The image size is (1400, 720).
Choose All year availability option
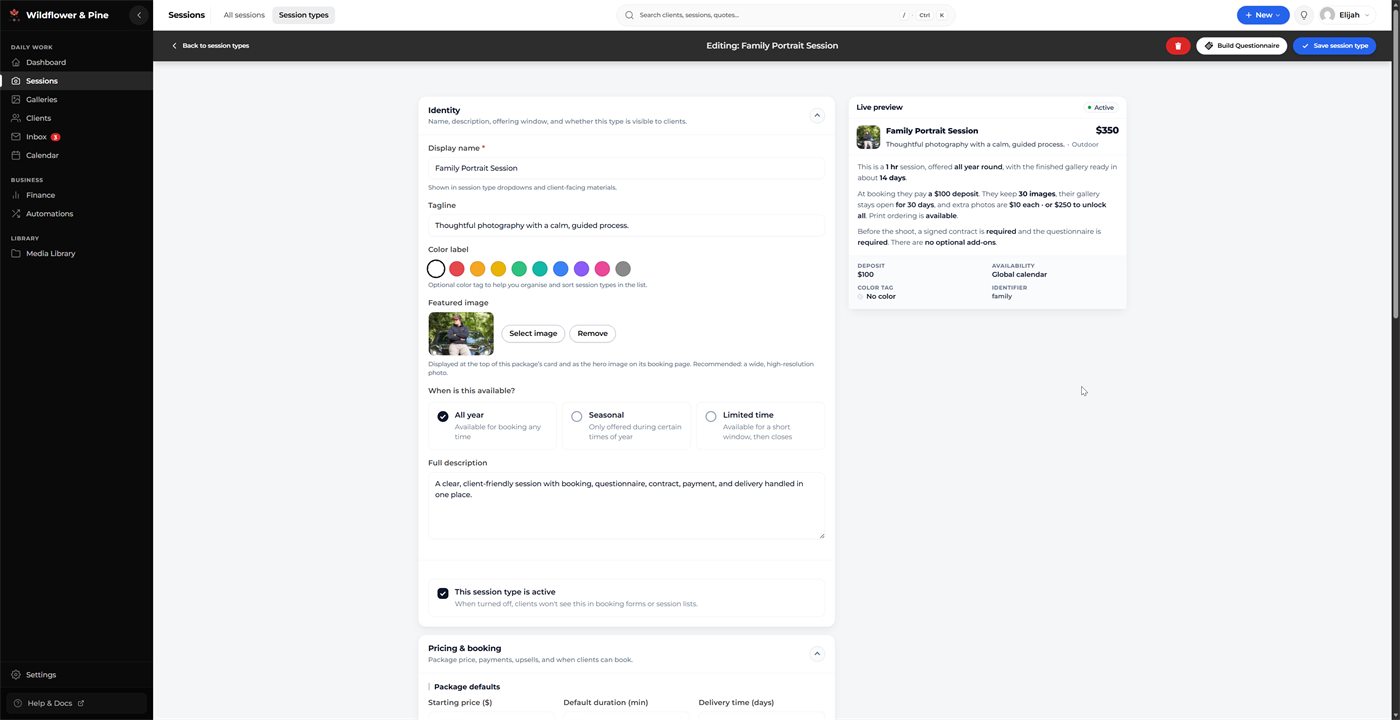click(492, 426)
